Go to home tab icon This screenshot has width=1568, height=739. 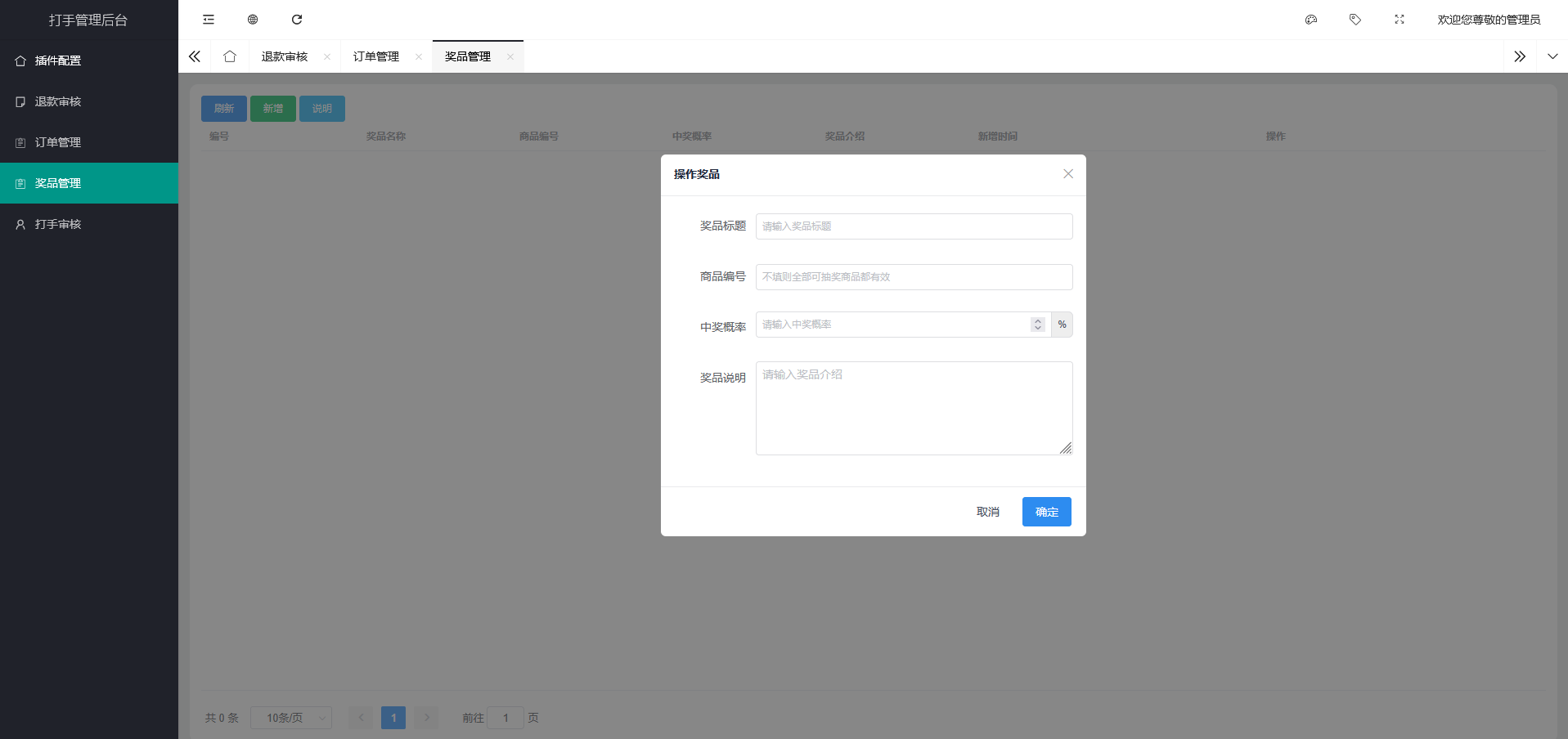click(230, 56)
